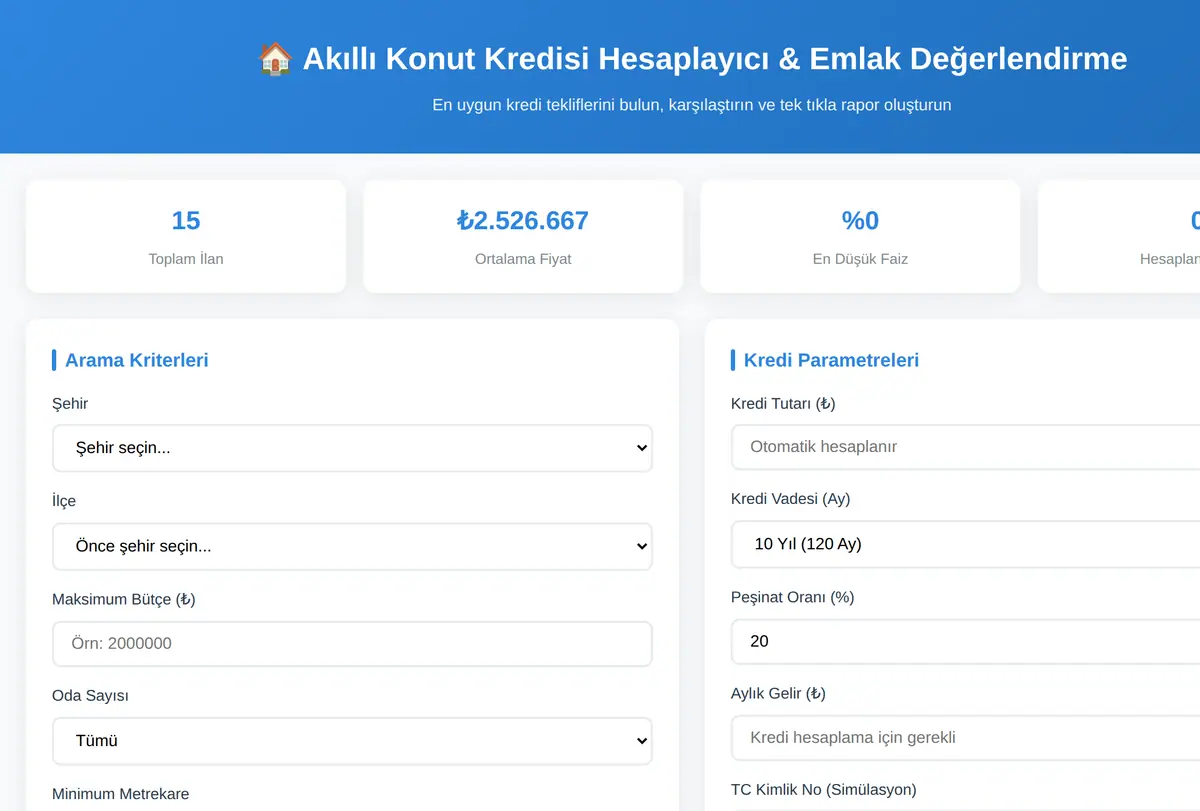Screen dimensions: 1200x811
Task: Click the Kredi Parametreleri section heading
Action: [x=831, y=360]
